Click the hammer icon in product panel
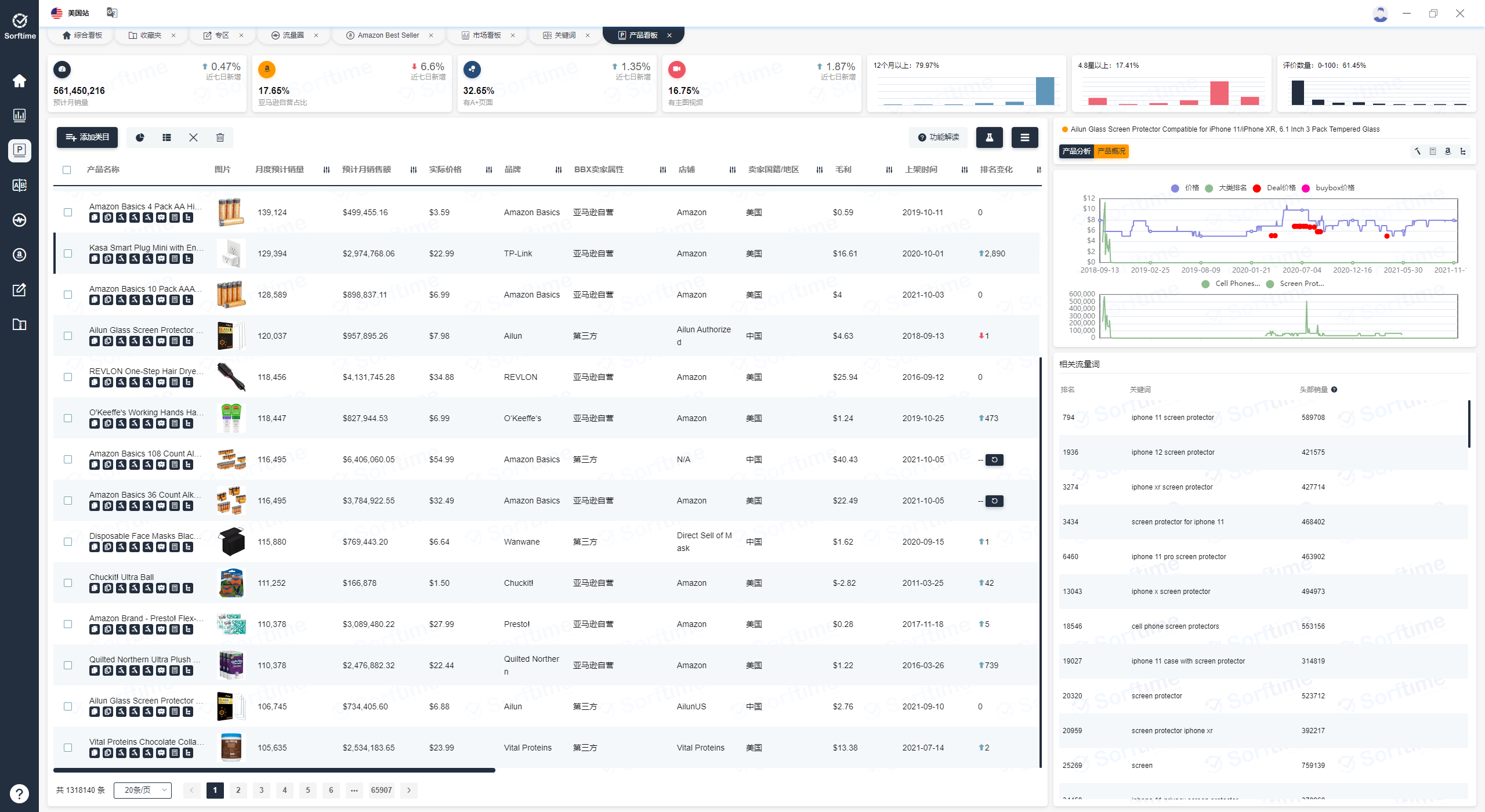The height and width of the screenshot is (812, 1485). pyautogui.click(x=1418, y=151)
